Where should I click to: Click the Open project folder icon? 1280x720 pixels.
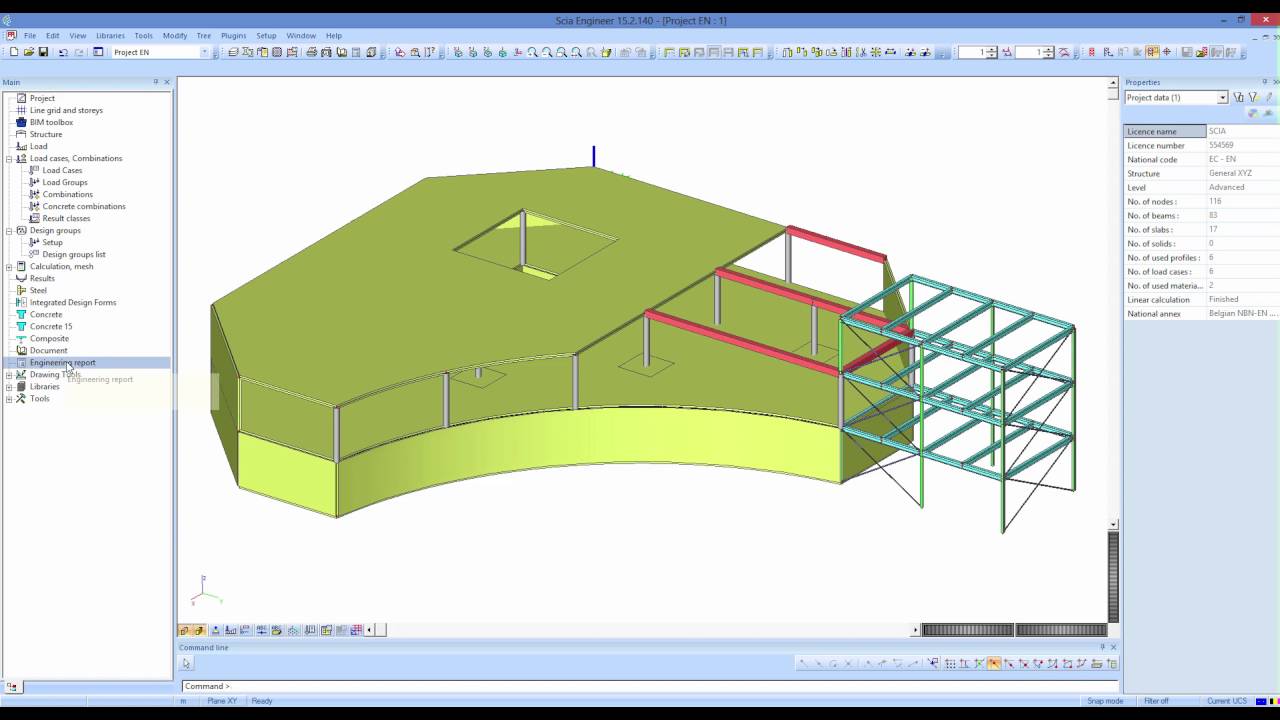tap(29, 52)
